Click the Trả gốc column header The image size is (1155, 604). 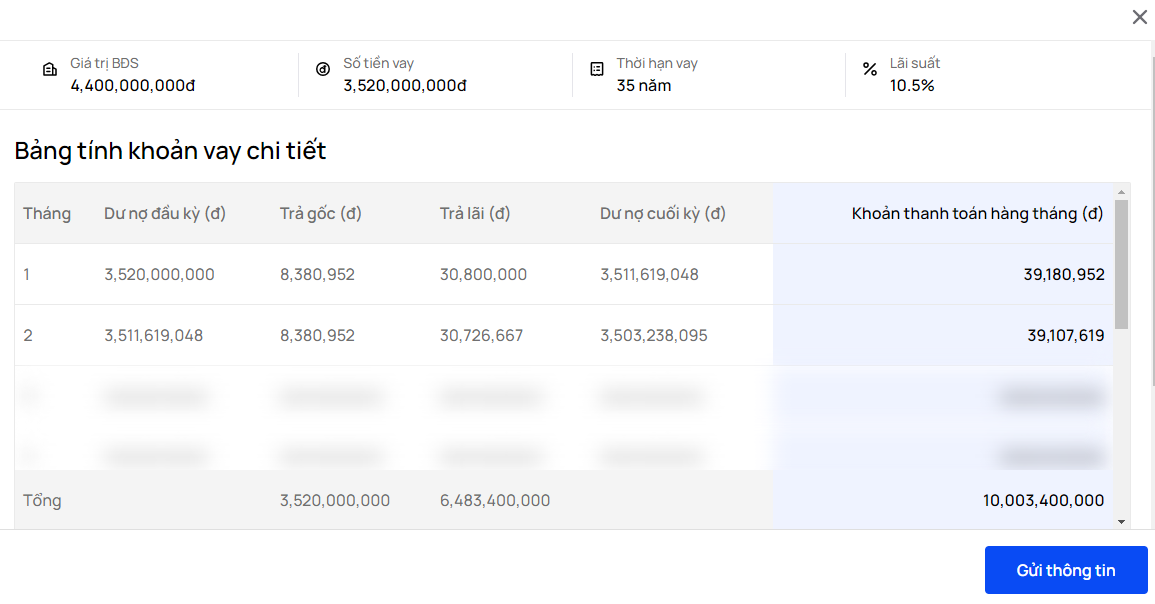(x=320, y=214)
